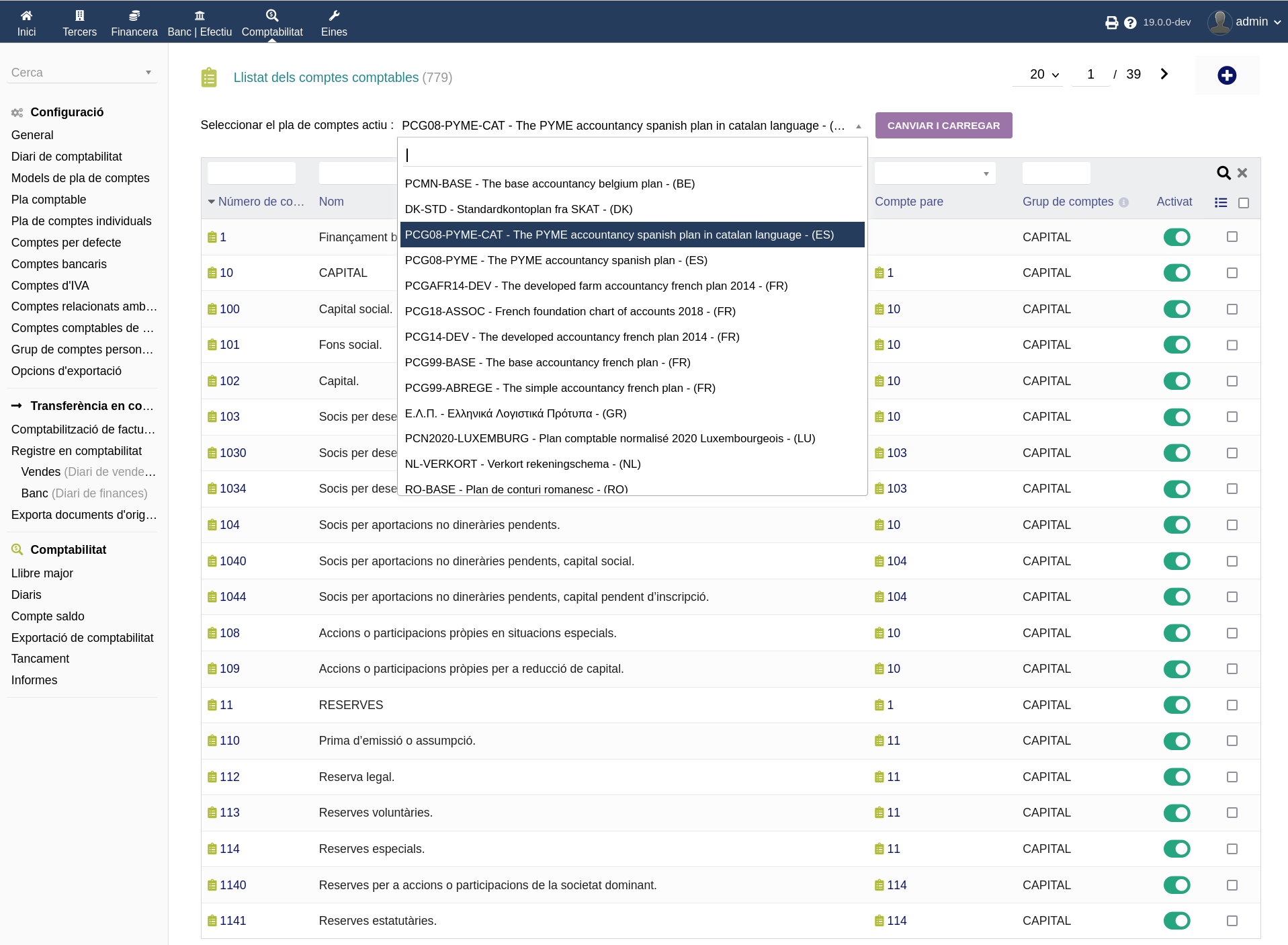The height and width of the screenshot is (945, 1288).
Task: Open account number 1034 link
Action: (232, 489)
